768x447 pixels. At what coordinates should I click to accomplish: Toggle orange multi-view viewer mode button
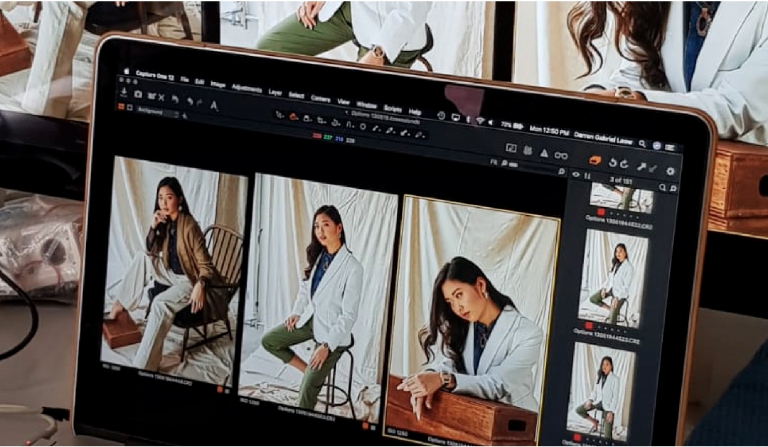pos(121,106)
